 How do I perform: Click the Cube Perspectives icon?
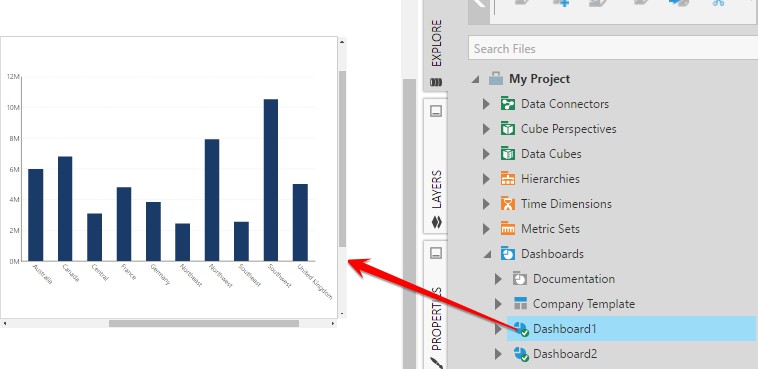click(508, 129)
